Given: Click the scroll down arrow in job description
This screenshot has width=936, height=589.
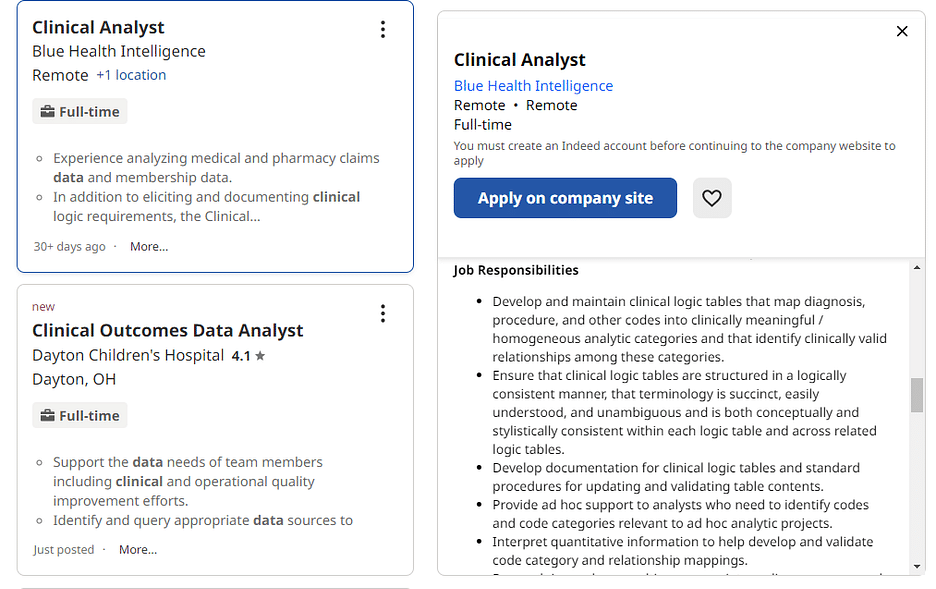Looking at the screenshot, I should point(916,566).
